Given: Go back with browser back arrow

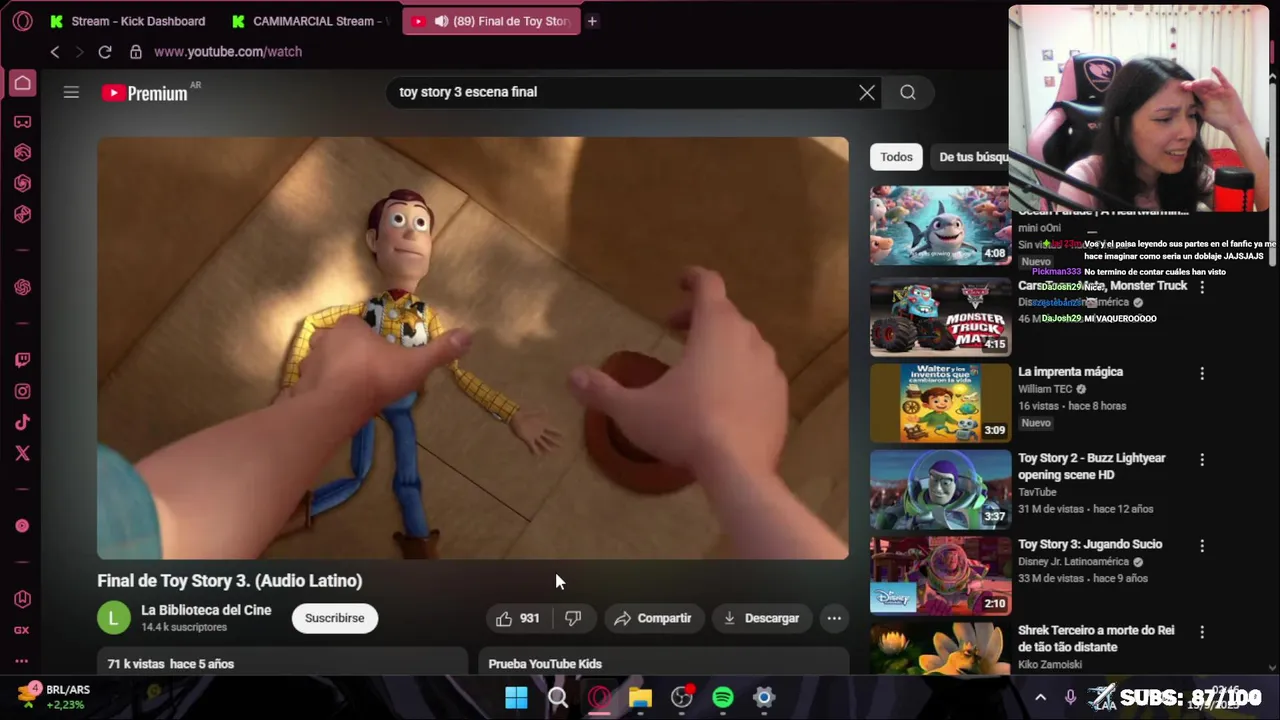Looking at the screenshot, I should click(x=55, y=52).
